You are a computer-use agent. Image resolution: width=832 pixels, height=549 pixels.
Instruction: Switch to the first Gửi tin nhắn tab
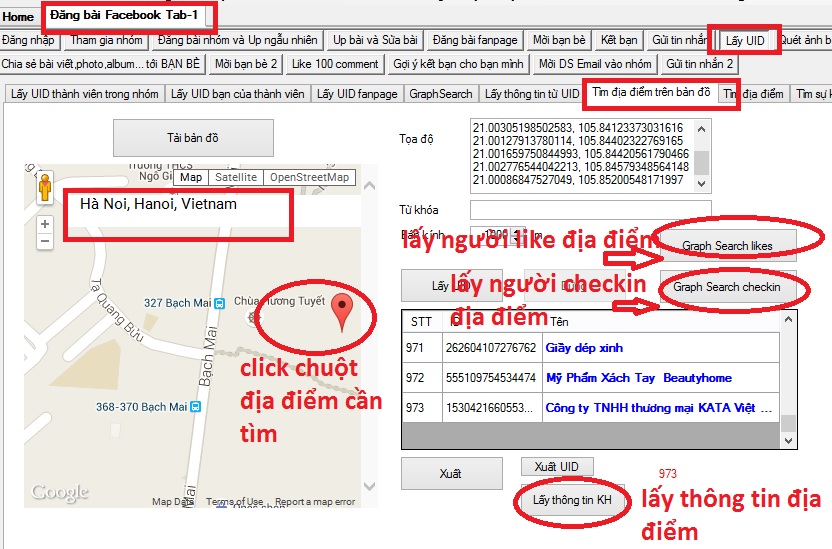tap(679, 40)
